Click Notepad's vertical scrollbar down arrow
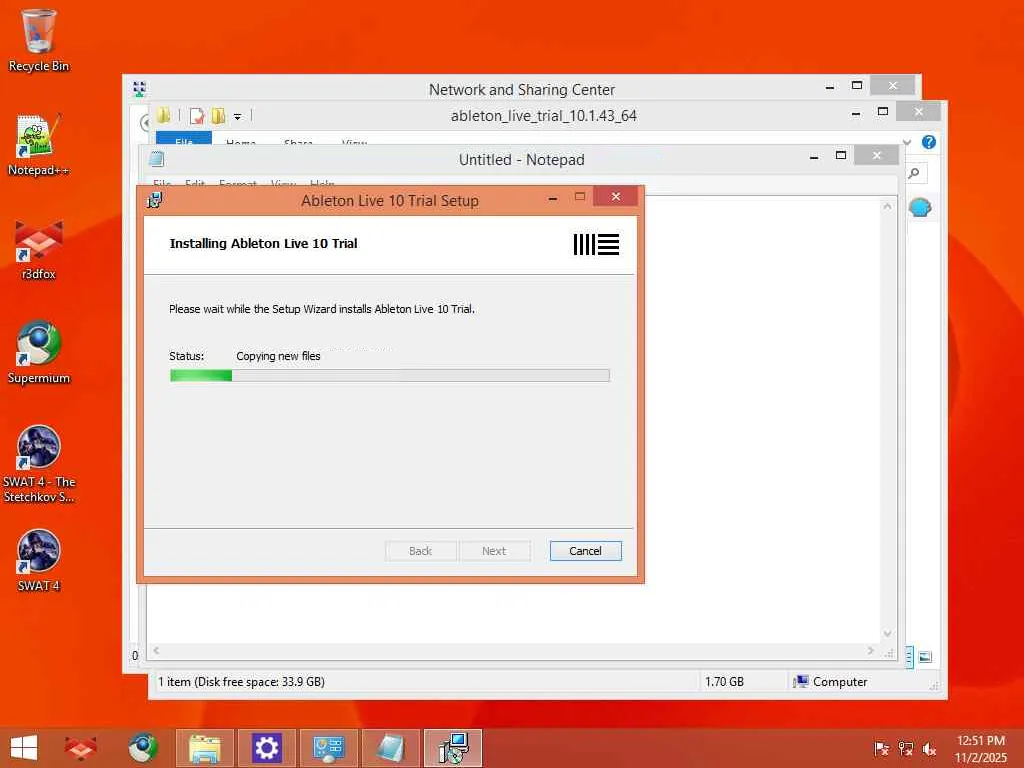1024x768 pixels. 887,633
